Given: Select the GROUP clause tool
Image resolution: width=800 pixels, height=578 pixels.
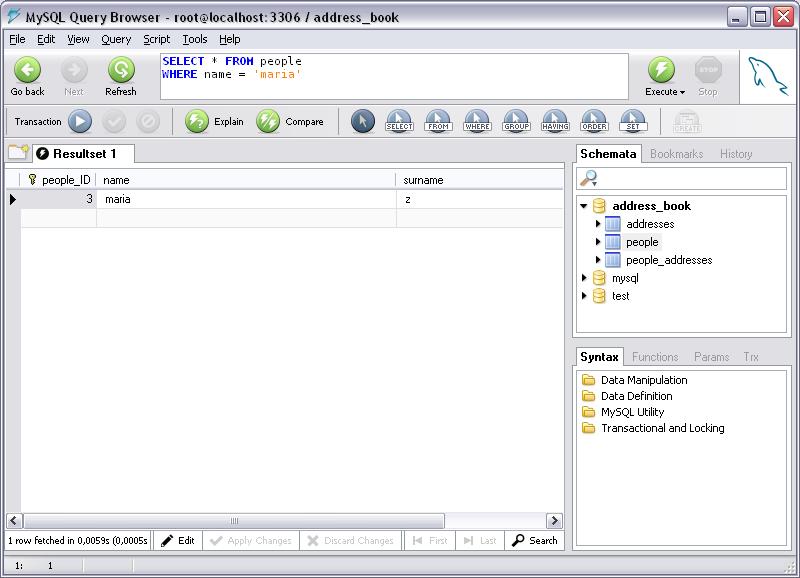Looking at the screenshot, I should pyautogui.click(x=516, y=121).
